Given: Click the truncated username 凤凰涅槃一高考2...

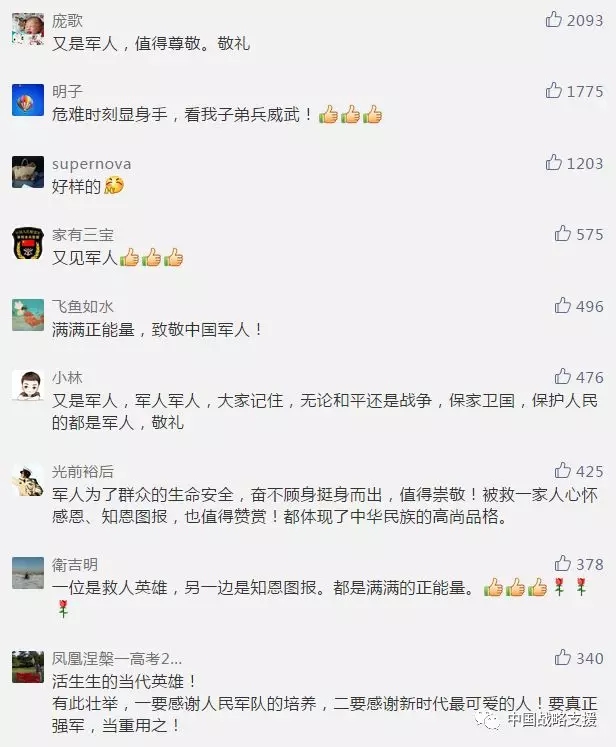Looking at the screenshot, I should click(x=117, y=659).
